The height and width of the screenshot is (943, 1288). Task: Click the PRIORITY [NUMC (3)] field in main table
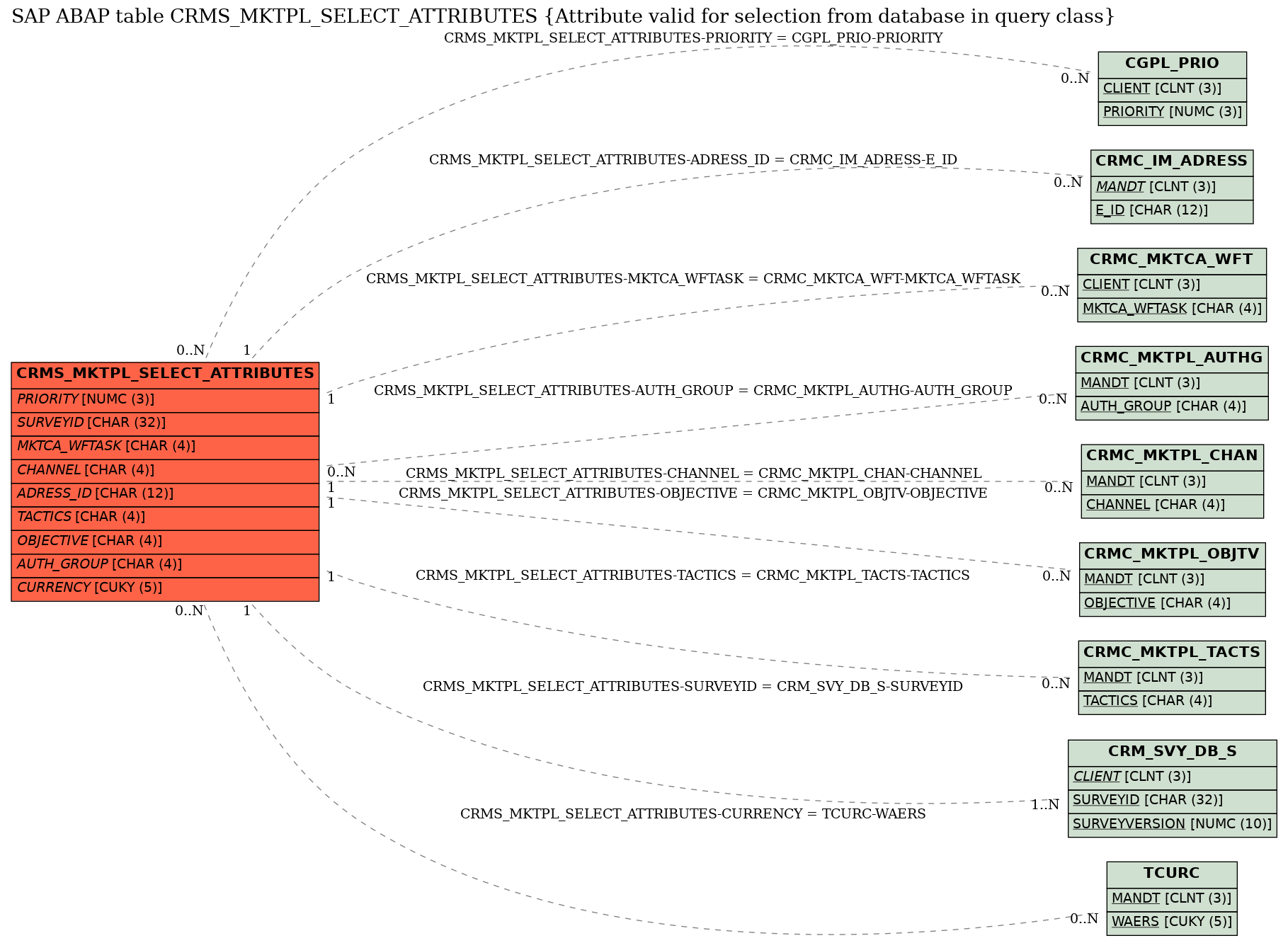click(165, 400)
